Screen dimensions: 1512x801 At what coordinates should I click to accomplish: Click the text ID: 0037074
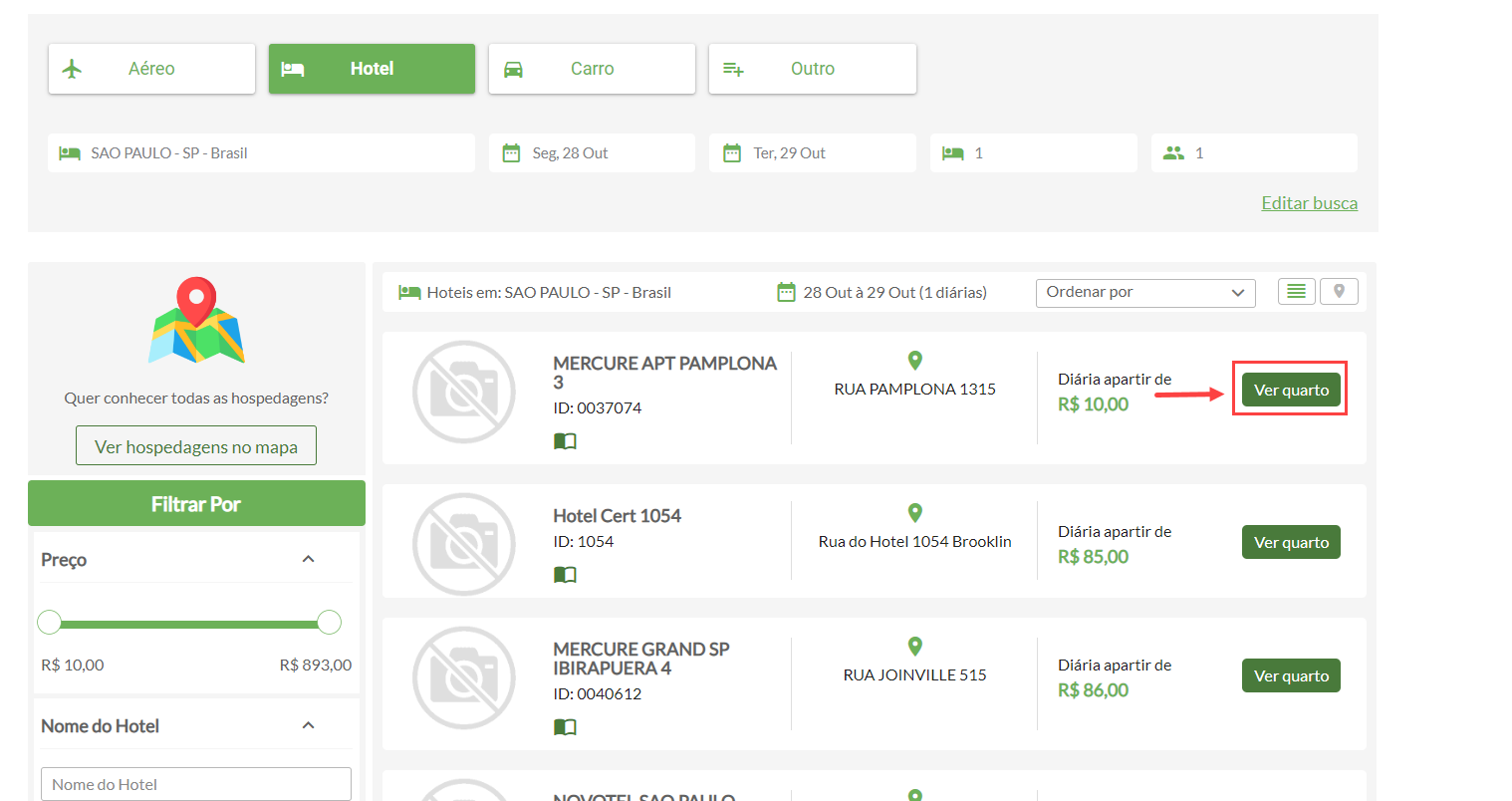[x=597, y=408]
